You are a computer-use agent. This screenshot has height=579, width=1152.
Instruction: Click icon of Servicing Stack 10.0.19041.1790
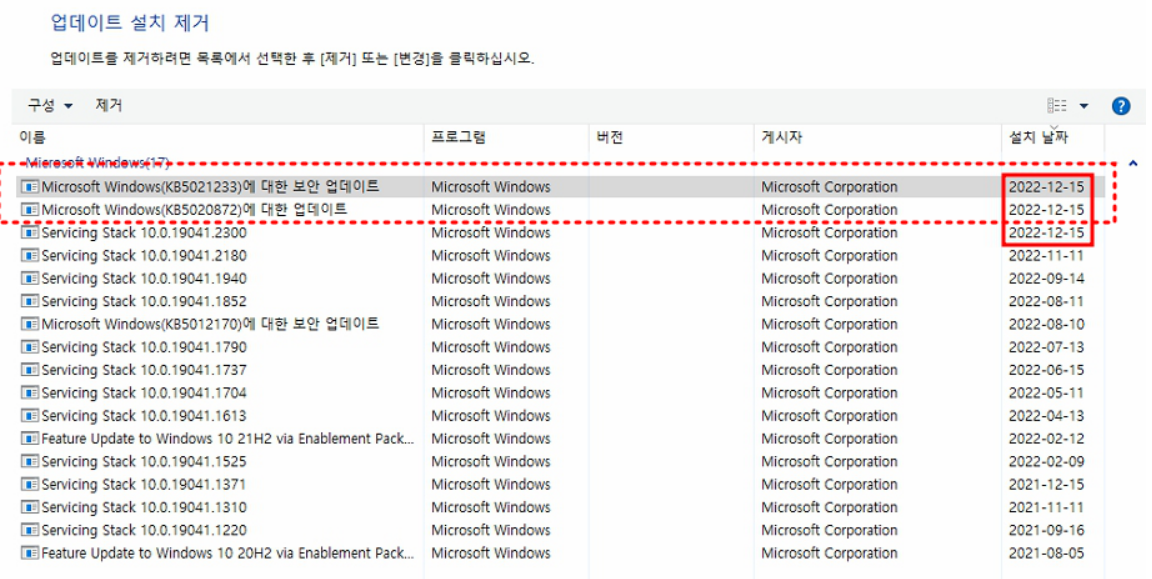click(x=30, y=347)
